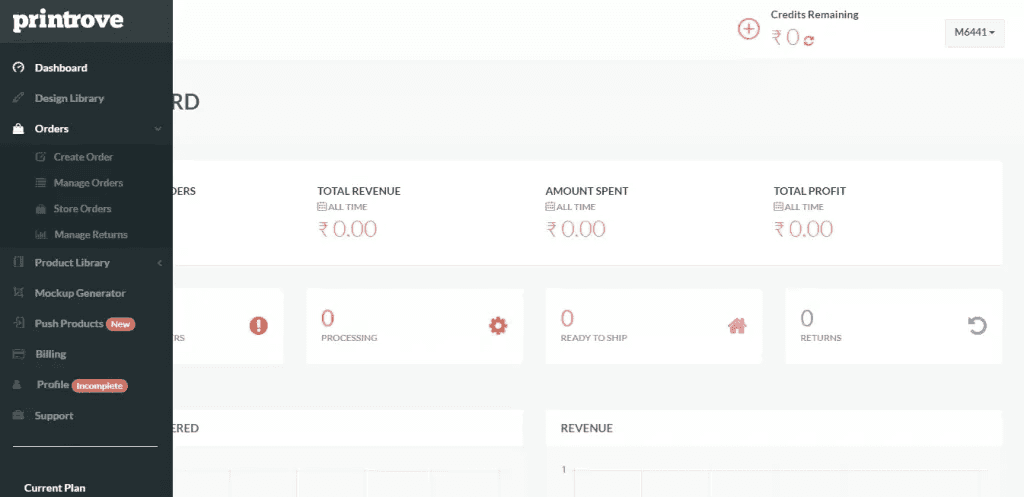The height and width of the screenshot is (497, 1024).
Task: Click the Billing card icon
Action: click(x=18, y=354)
